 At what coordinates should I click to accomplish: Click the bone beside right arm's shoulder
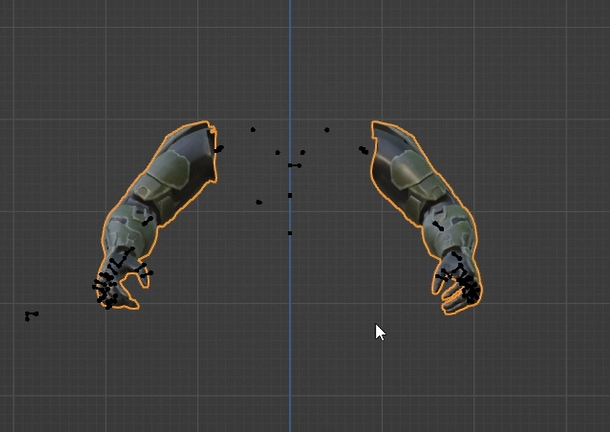(363, 150)
